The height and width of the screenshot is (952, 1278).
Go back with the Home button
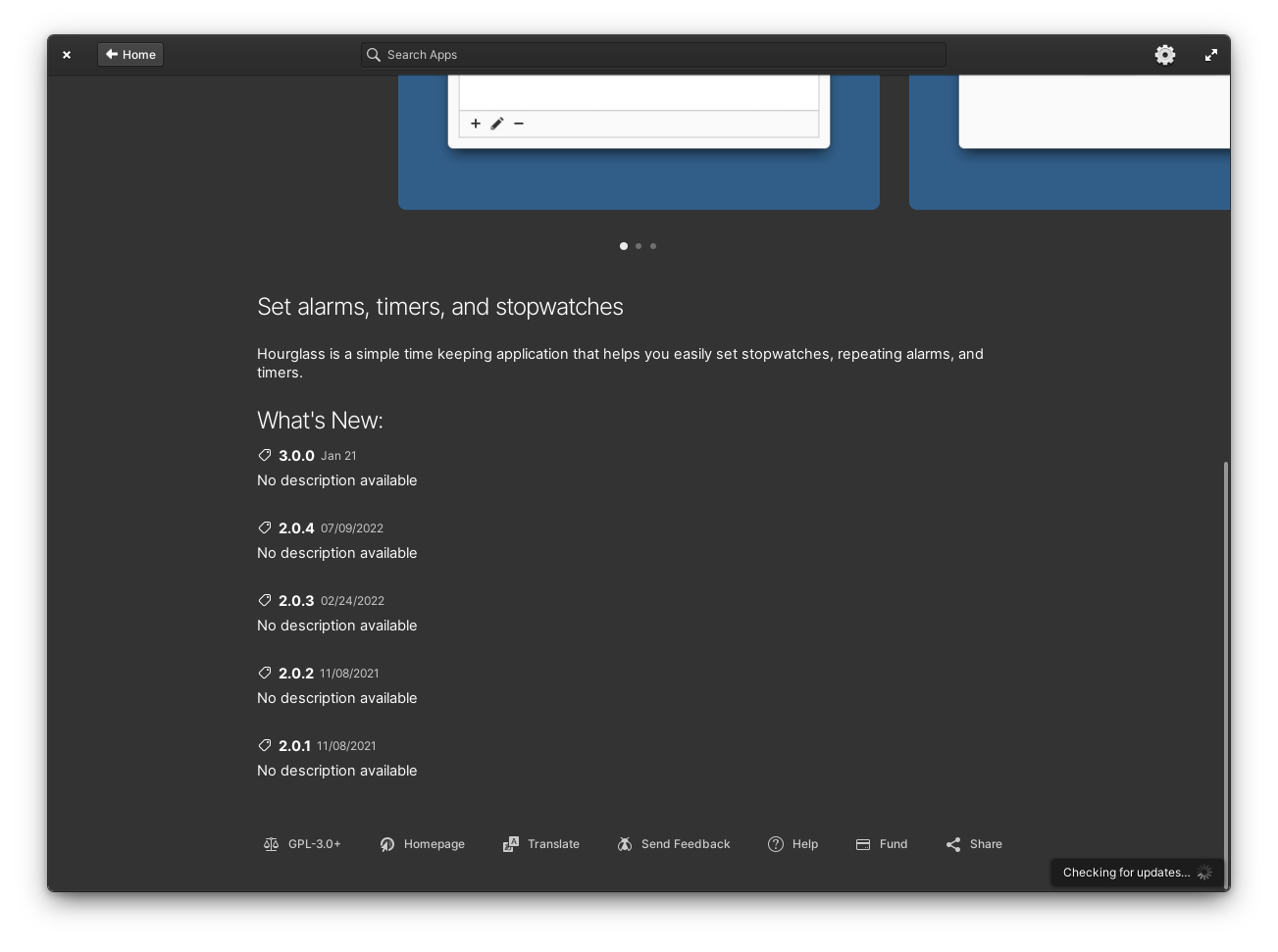point(130,55)
